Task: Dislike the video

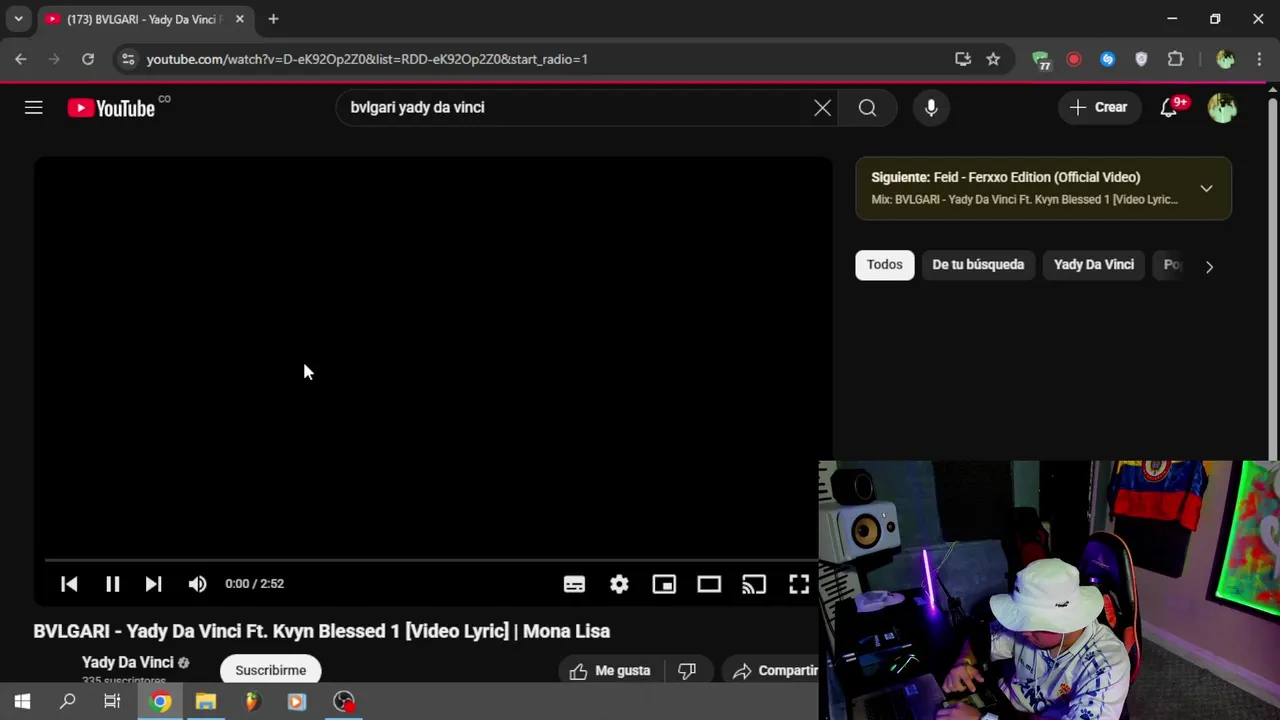Action: 687,671
